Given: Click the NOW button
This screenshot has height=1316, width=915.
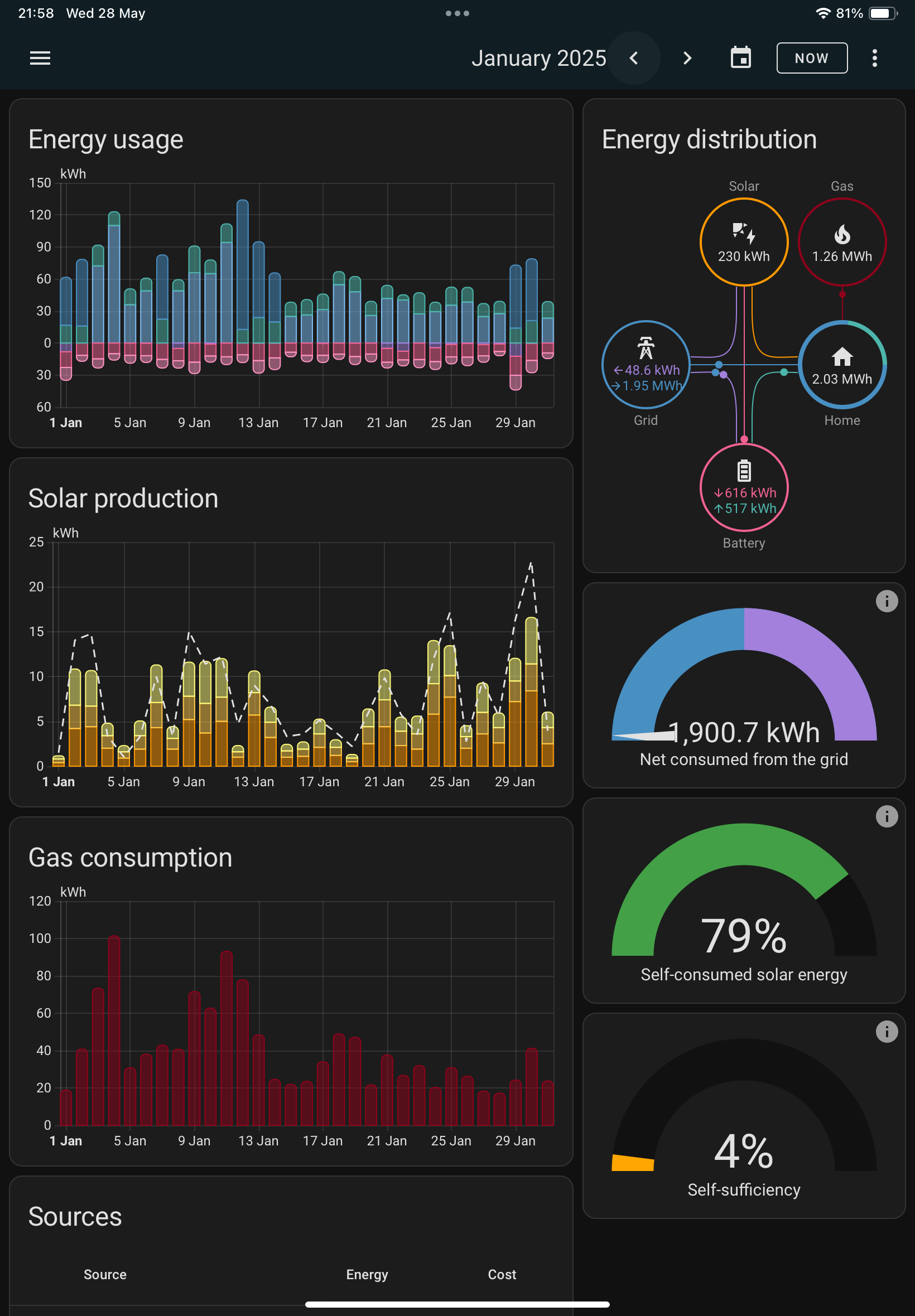Looking at the screenshot, I should coord(812,58).
